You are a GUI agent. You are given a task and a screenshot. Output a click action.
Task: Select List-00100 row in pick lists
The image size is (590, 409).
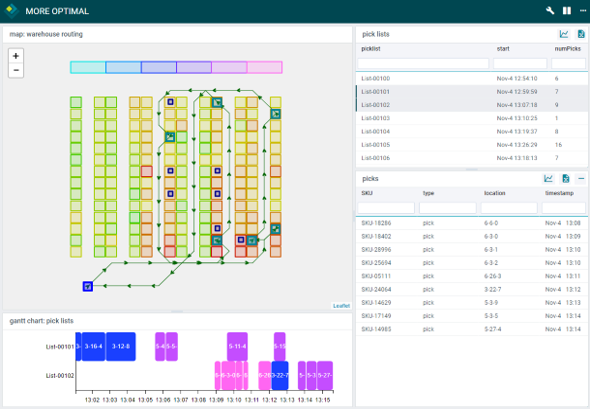click(471, 79)
